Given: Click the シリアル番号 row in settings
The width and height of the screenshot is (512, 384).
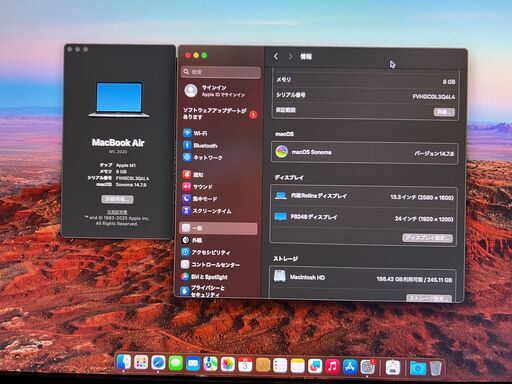Looking at the screenshot, I should pos(365,96).
